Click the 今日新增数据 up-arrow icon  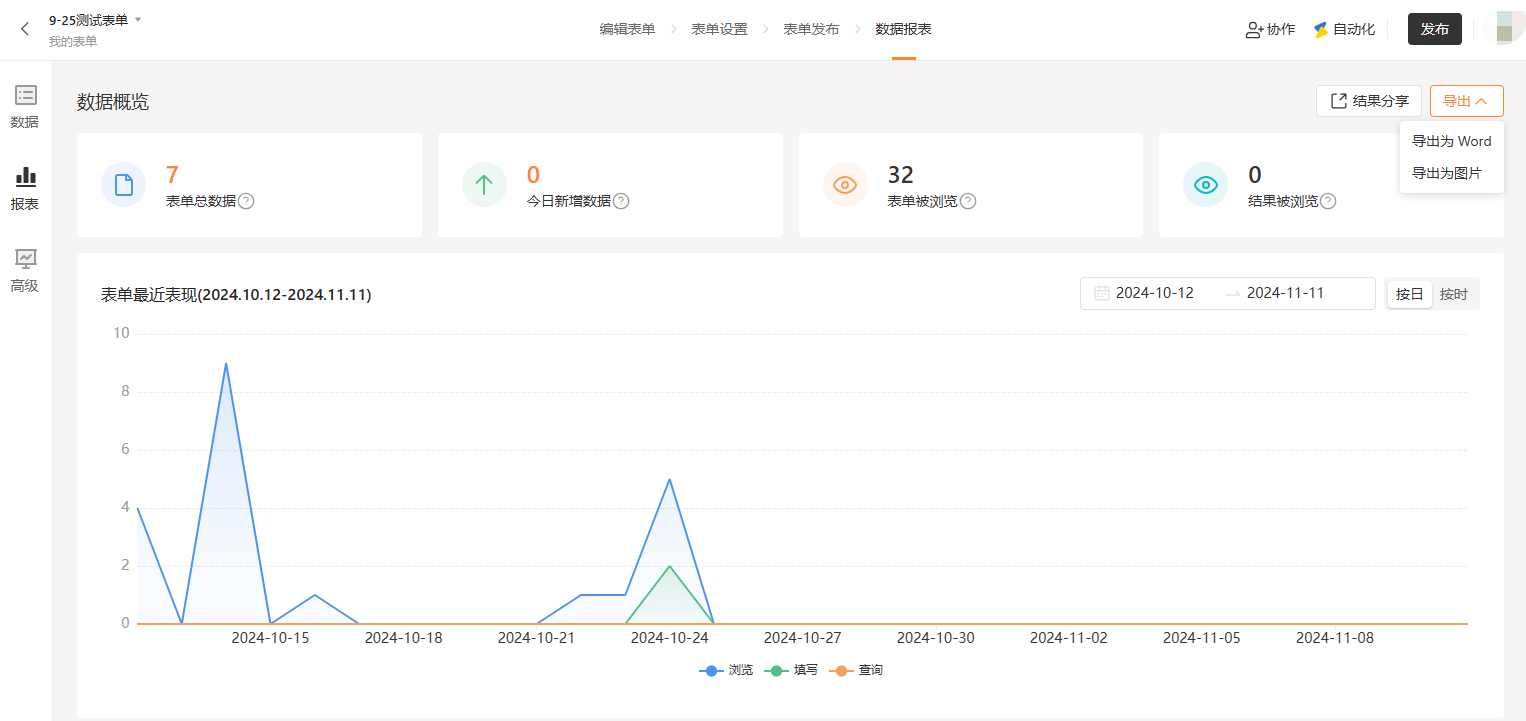484,185
